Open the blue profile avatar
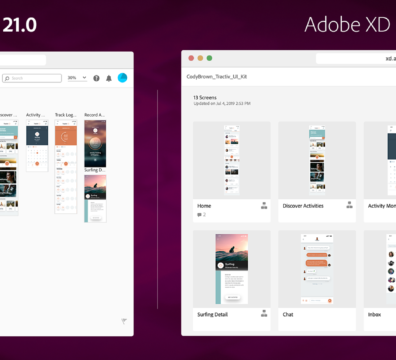Image resolution: width=396 pixels, height=360 pixels. click(x=122, y=78)
